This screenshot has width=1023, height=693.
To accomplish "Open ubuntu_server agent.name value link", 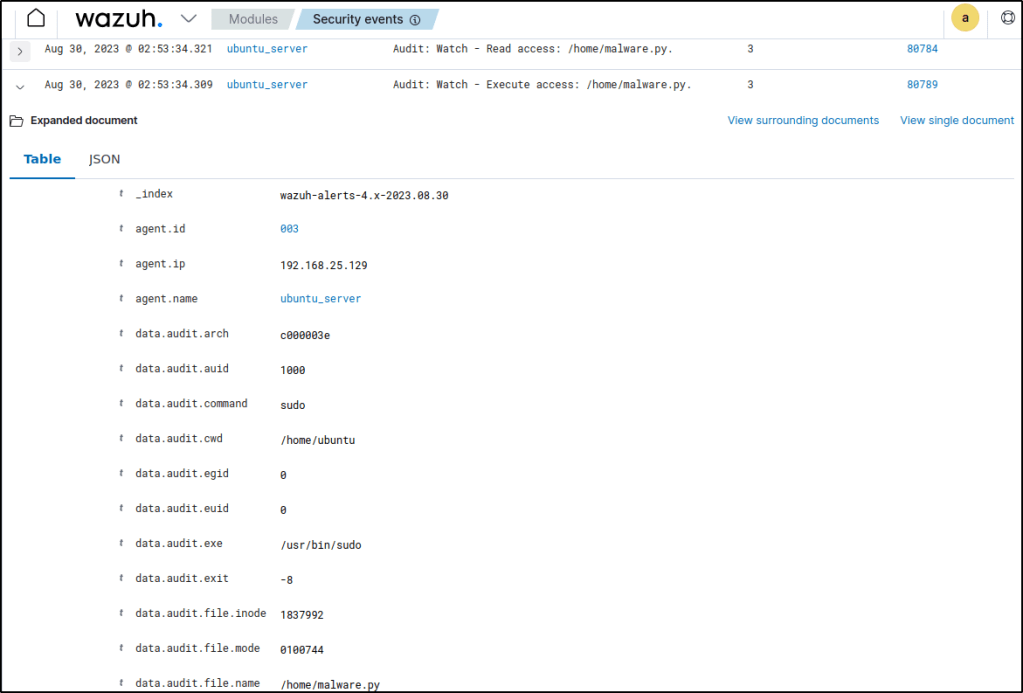I will tap(320, 299).
